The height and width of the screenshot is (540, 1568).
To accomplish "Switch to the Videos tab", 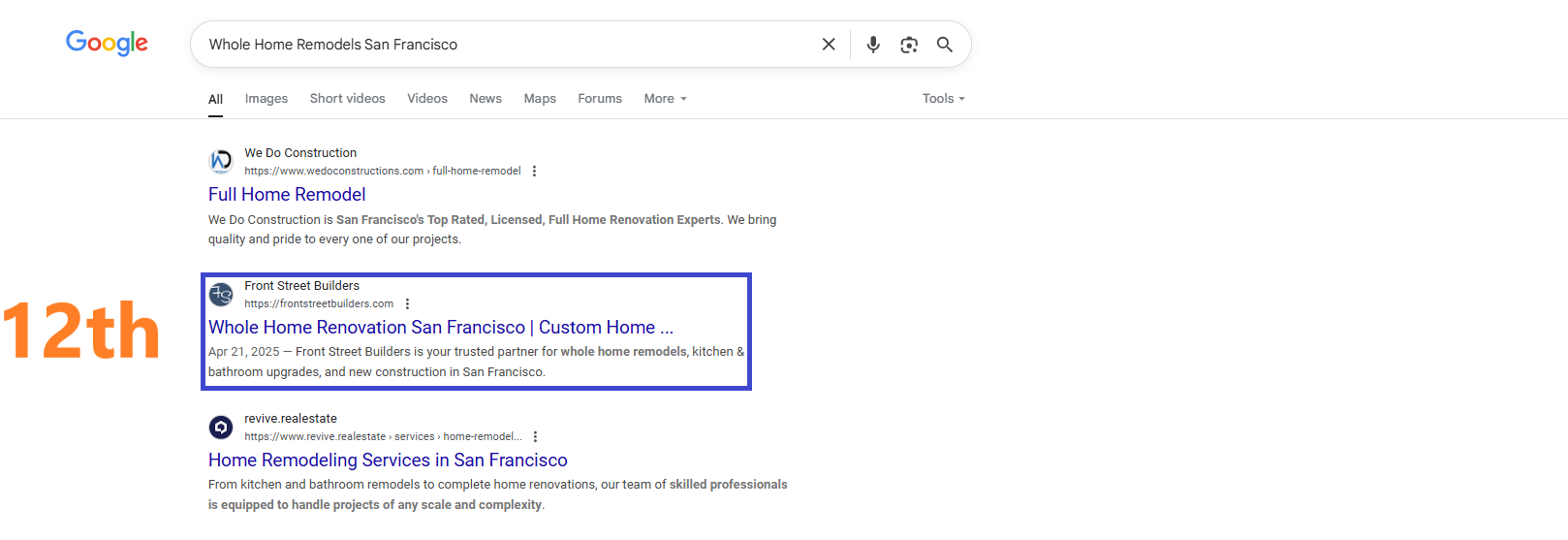I will [427, 99].
